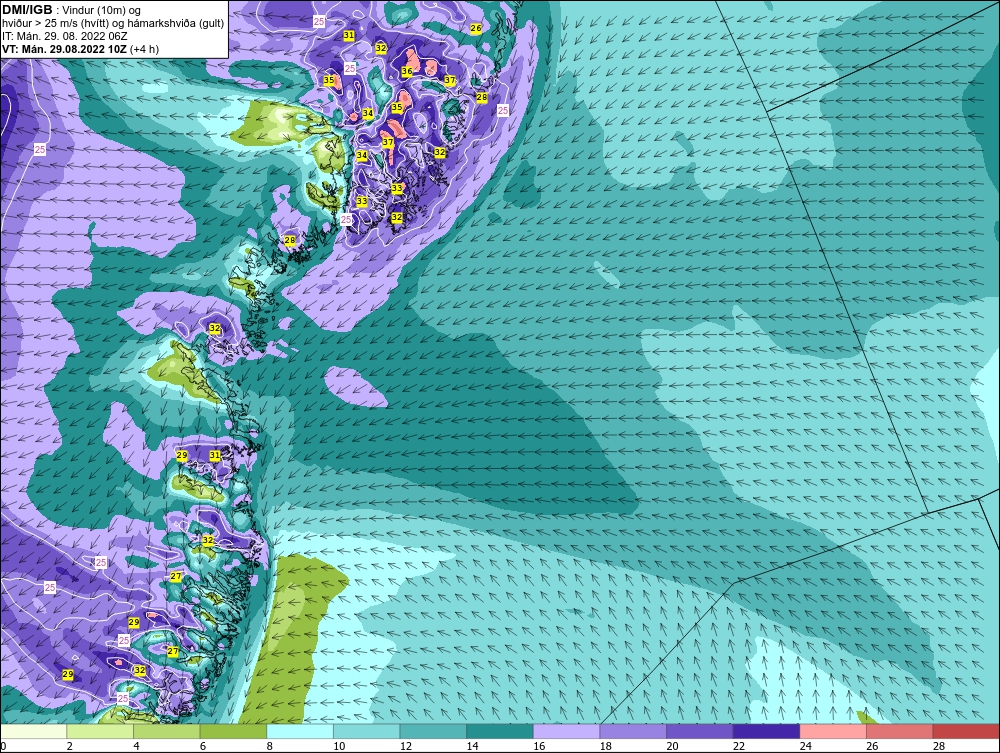Select the legend scale number 20
This screenshot has width=1000, height=753.
pyautogui.click(x=672, y=746)
